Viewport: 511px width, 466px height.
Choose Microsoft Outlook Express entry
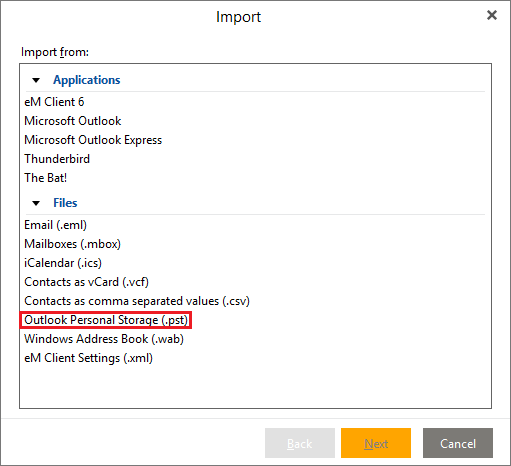(93, 140)
